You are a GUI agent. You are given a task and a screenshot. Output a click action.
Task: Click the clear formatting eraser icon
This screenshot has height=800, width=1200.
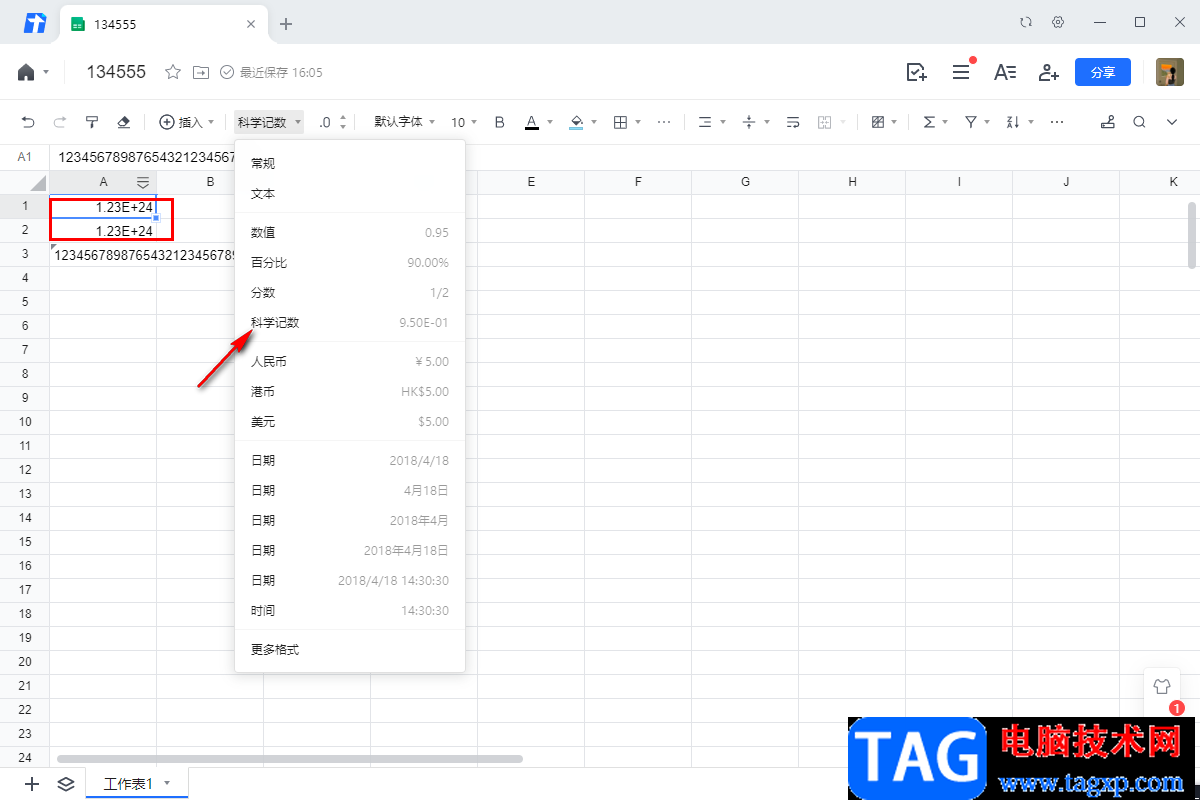124,122
